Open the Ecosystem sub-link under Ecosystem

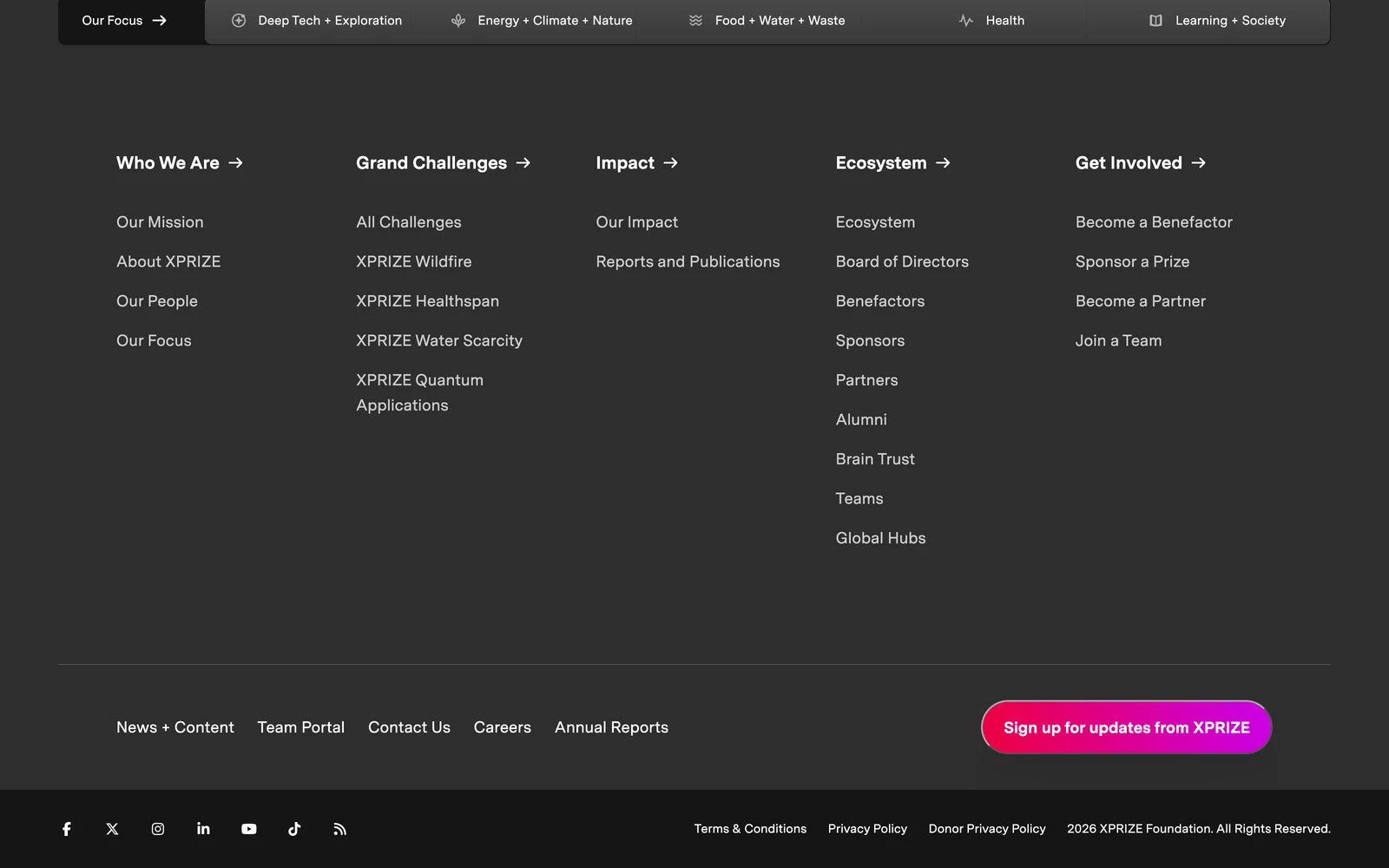(875, 222)
